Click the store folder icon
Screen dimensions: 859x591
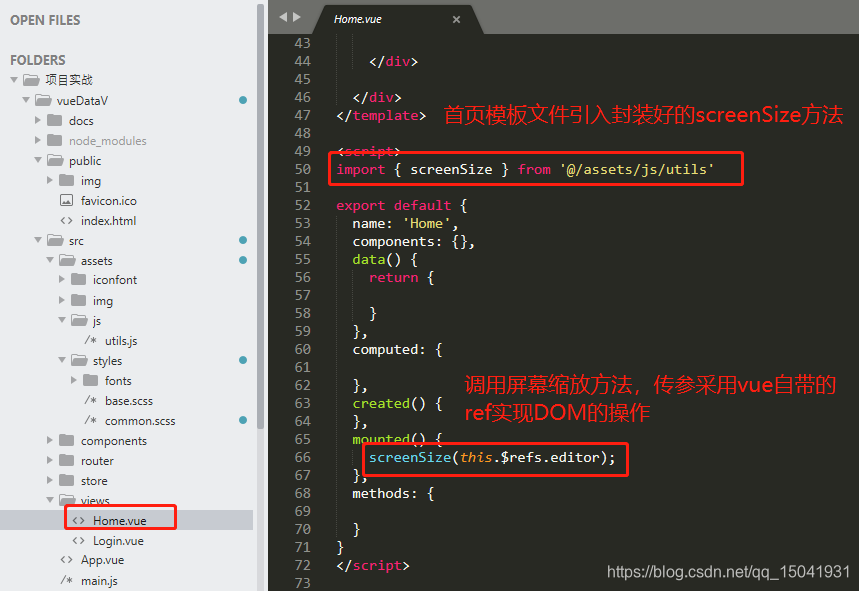click(67, 480)
